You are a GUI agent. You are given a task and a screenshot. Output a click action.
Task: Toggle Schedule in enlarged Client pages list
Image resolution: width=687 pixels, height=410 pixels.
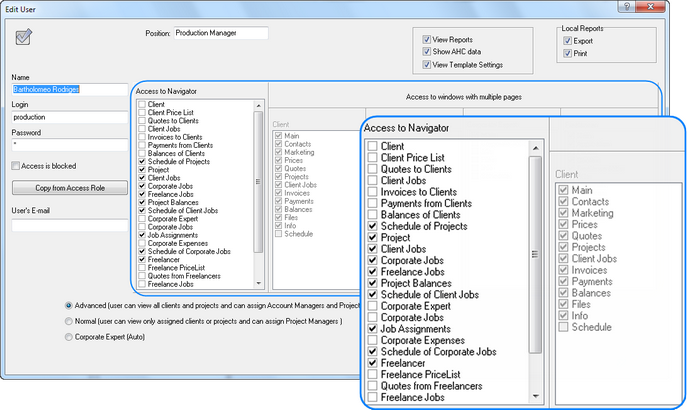click(563, 327)
